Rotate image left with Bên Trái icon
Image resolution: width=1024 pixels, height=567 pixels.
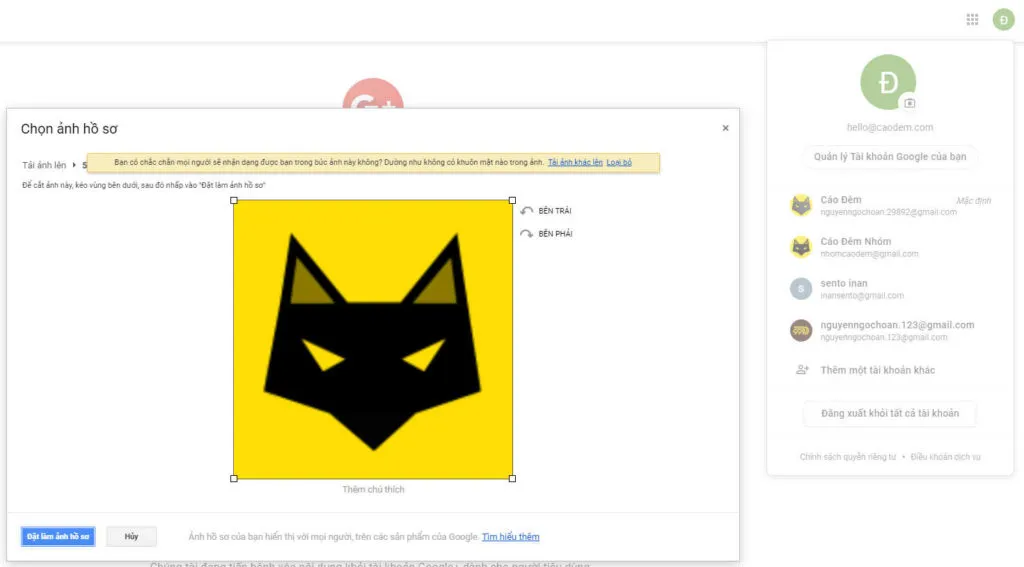point(527,211)
